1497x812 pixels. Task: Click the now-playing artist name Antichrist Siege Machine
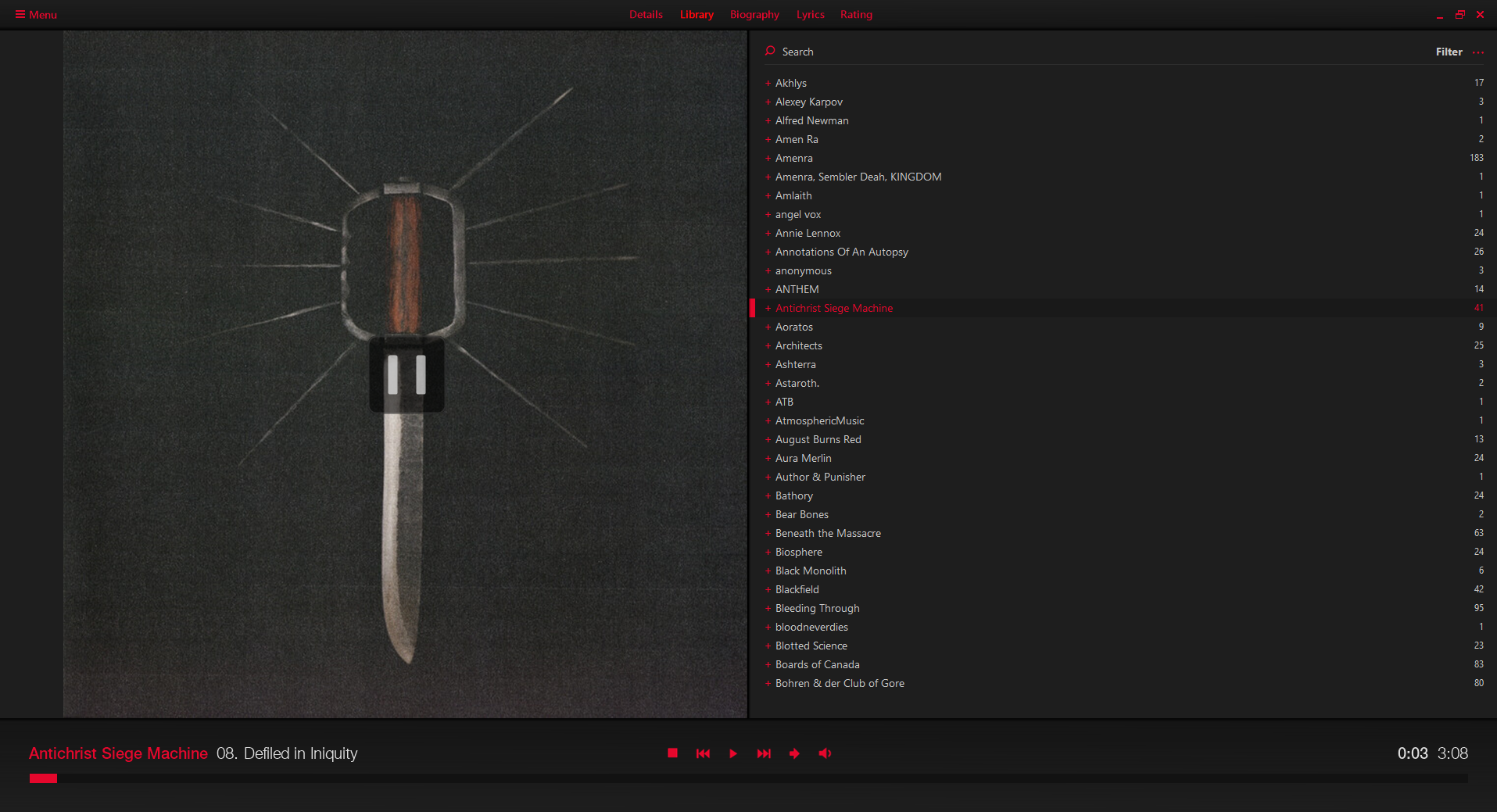click(118, 753)
